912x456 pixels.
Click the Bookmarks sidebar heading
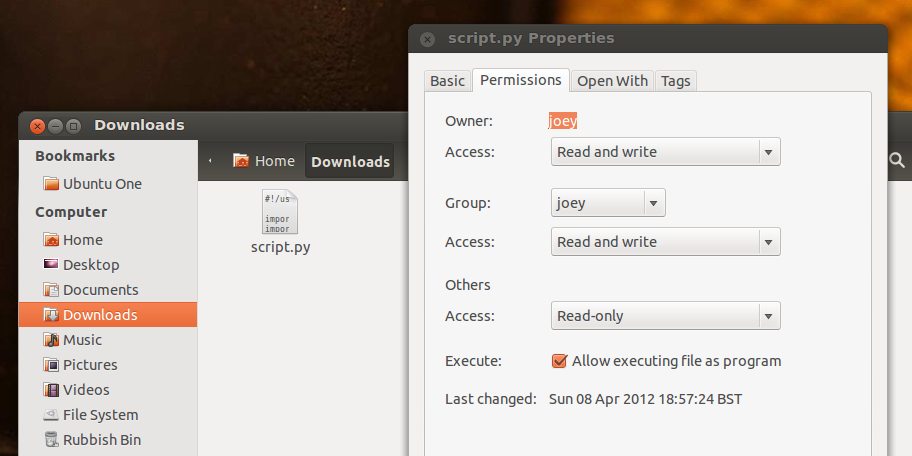[75, 156]
